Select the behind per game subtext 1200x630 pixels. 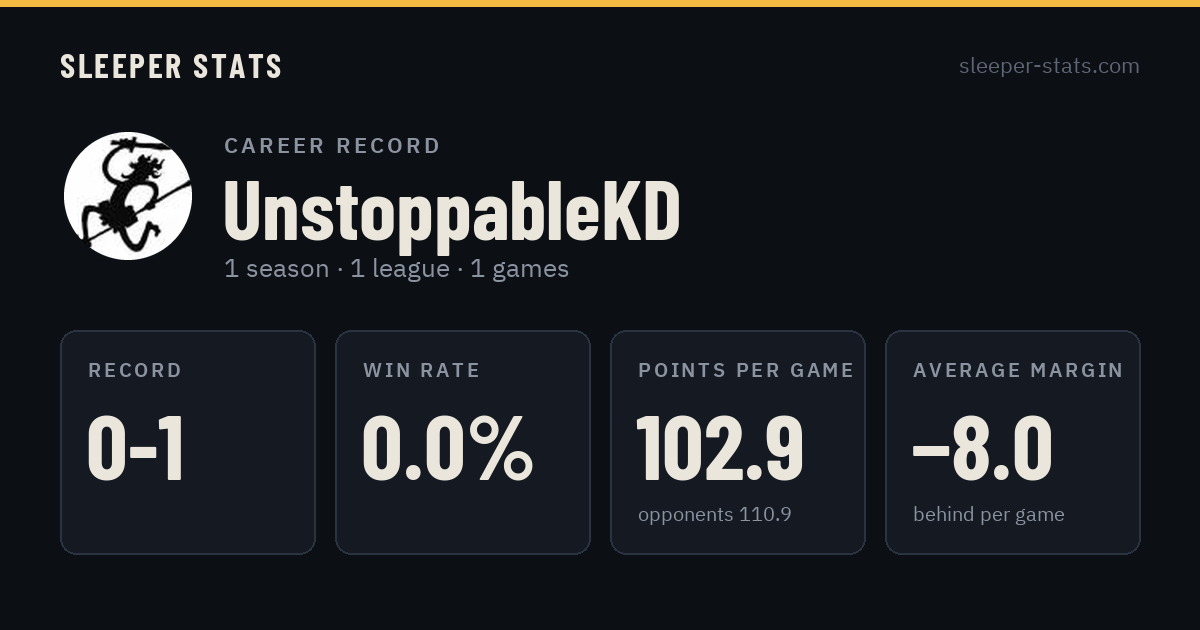(x=989, y=515)
